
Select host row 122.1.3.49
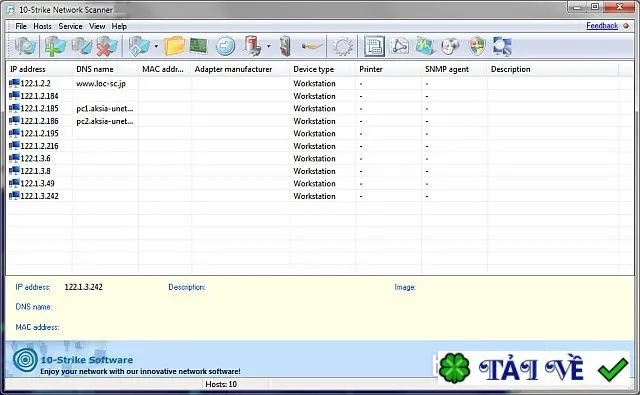pyautogui.click(x=320, y=184)
